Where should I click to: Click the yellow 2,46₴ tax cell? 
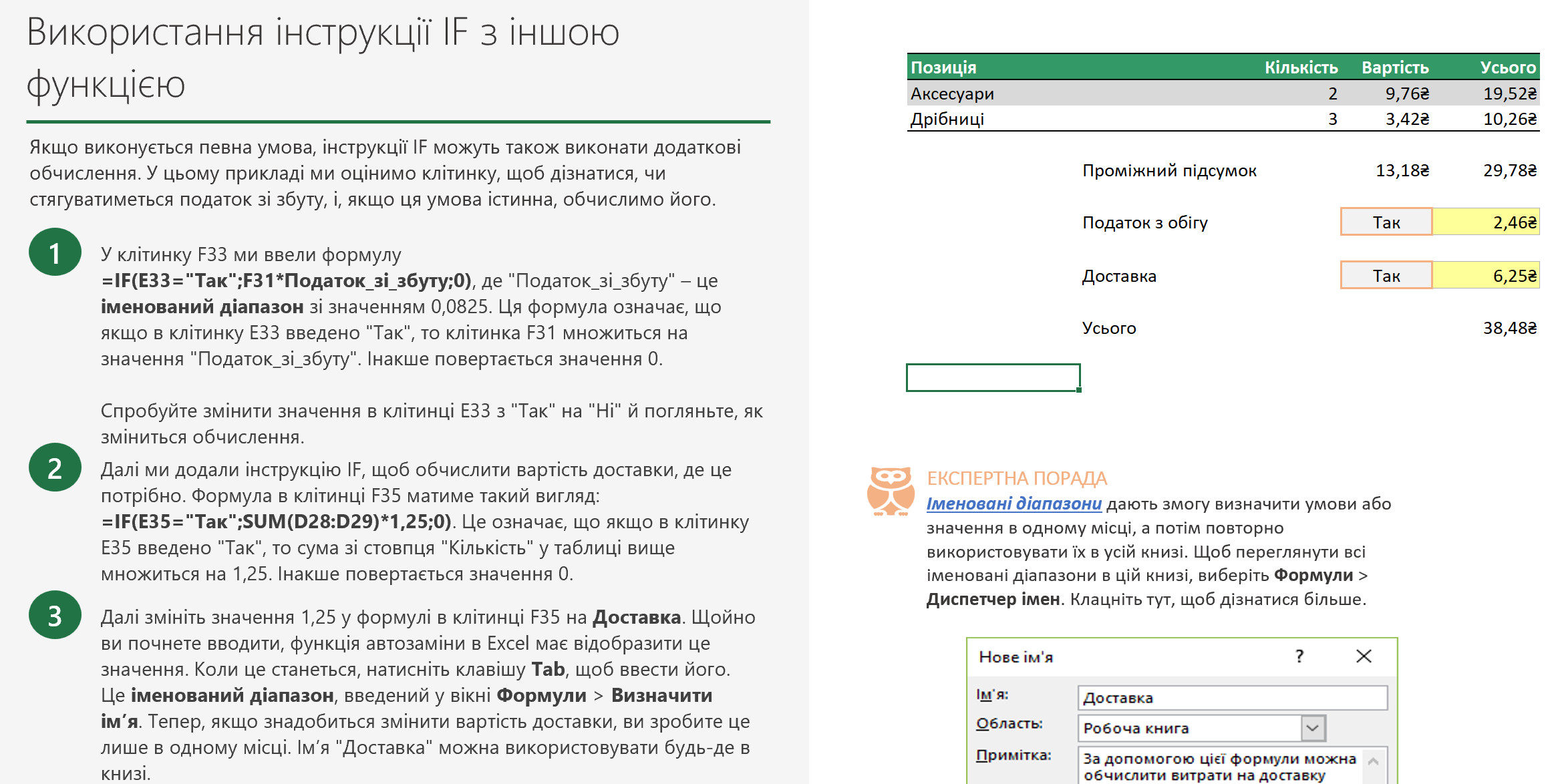(1486, 222)
